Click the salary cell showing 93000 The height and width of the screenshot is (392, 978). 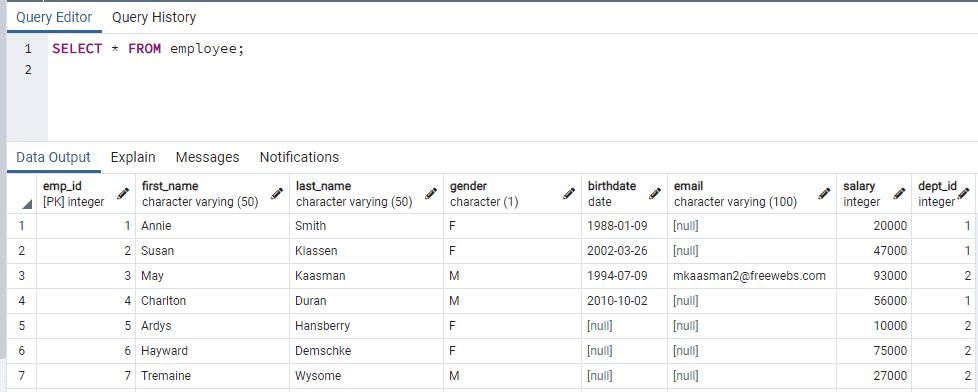pos(874,276)
